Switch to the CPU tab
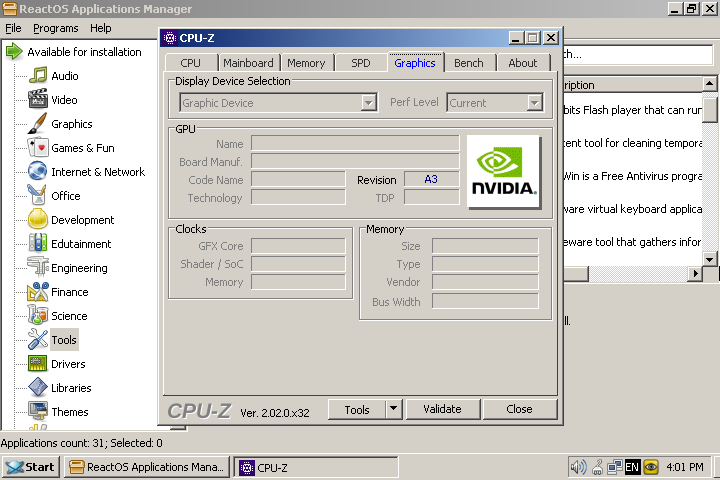 pyautogui.click(x=191, y=63)
